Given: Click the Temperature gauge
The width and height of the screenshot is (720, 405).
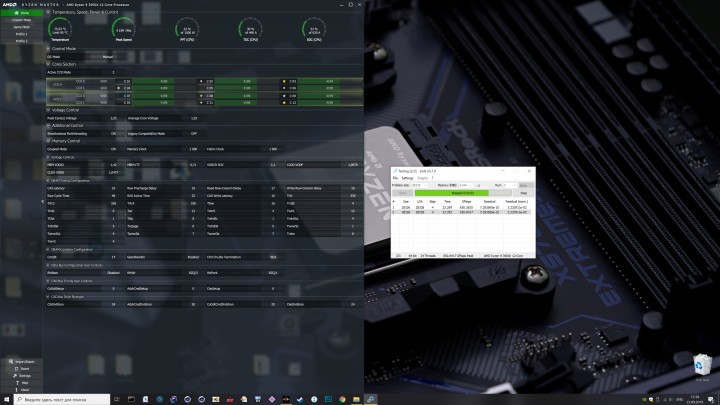Looking at the screenshot, I should pos(60,29).
